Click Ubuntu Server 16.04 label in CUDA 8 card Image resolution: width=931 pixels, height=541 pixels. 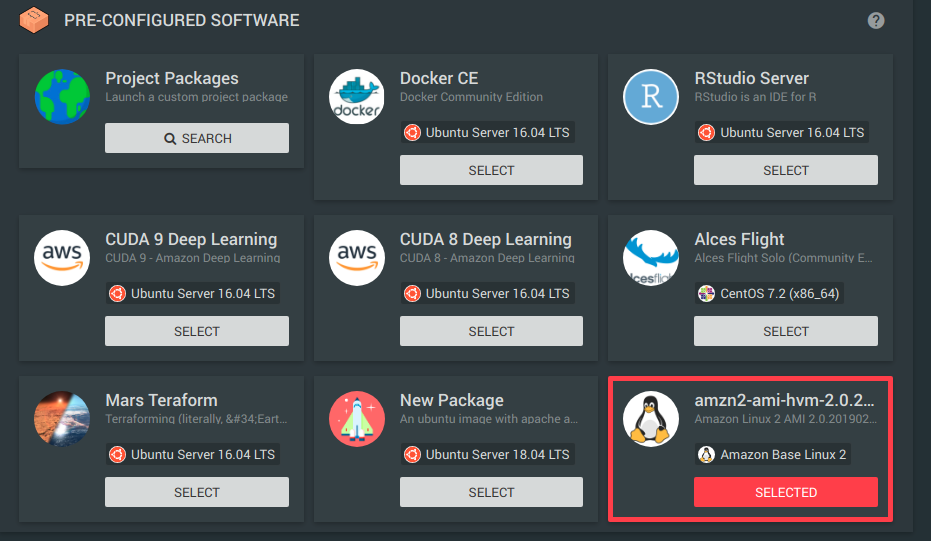[x=498, y=293]
